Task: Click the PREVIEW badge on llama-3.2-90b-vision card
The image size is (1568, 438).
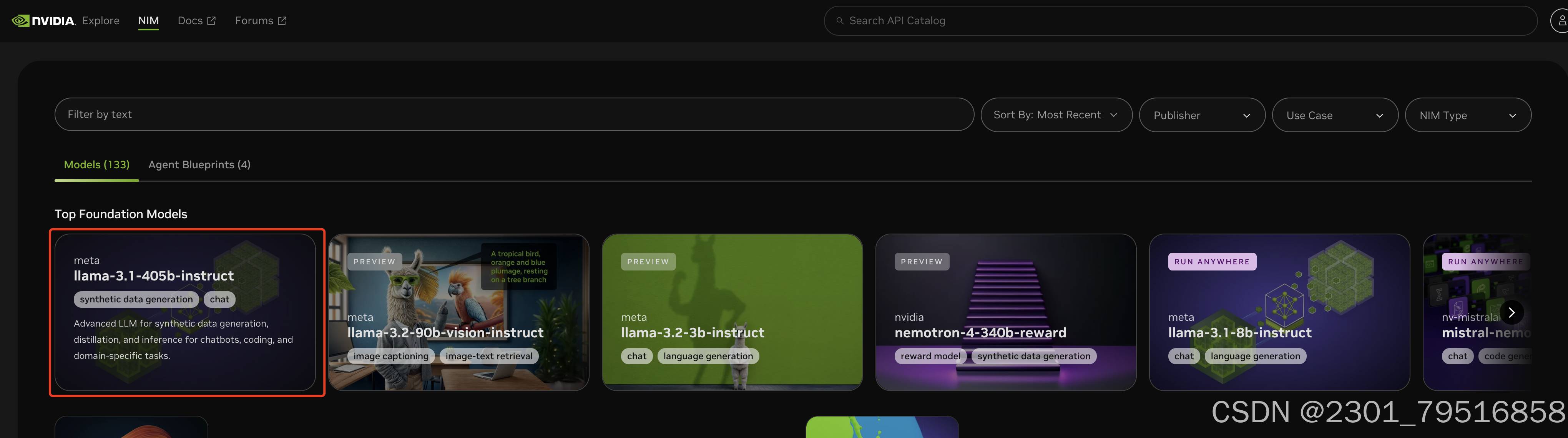Action: (374, 262)
